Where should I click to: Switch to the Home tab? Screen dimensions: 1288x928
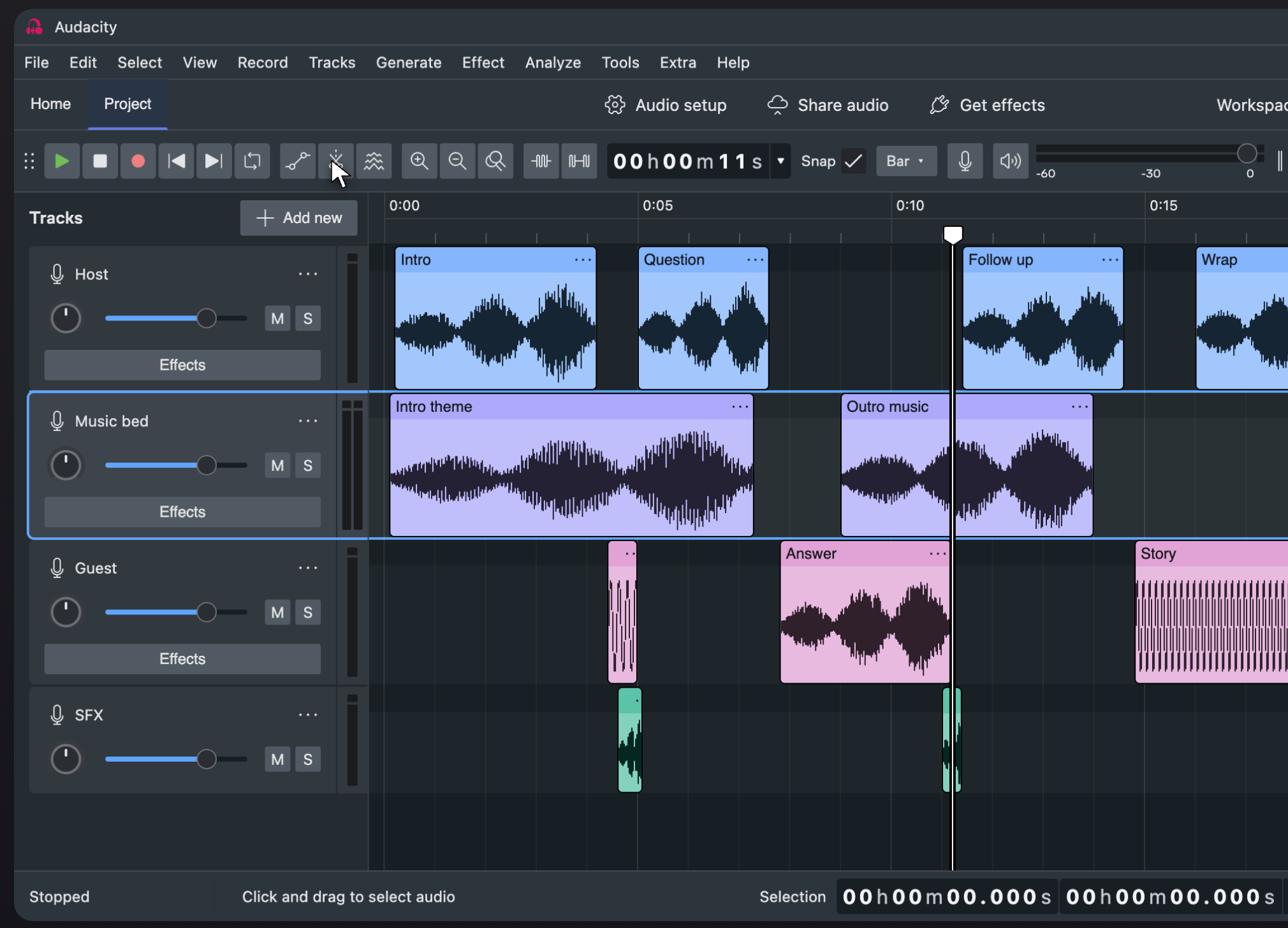pyautogui.click(x=50, y=104)
